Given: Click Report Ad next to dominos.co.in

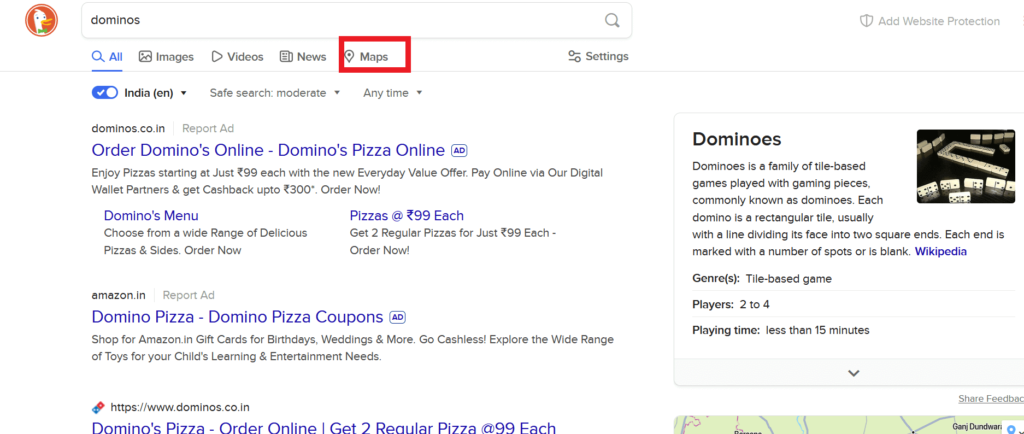Looking at the screenshot, I should [x=208, y=128].
